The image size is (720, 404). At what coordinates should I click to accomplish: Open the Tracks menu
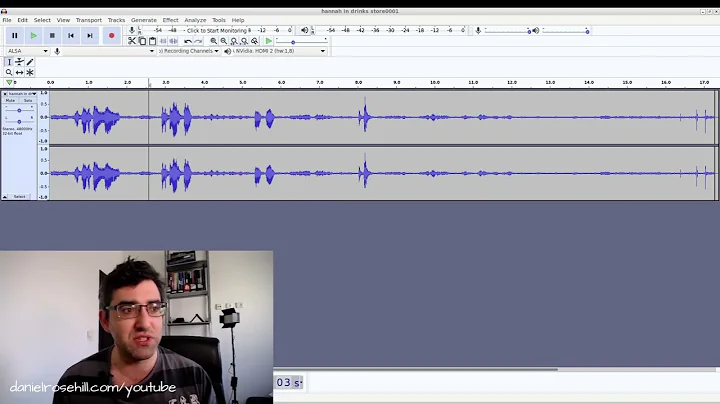coord(116,20)
